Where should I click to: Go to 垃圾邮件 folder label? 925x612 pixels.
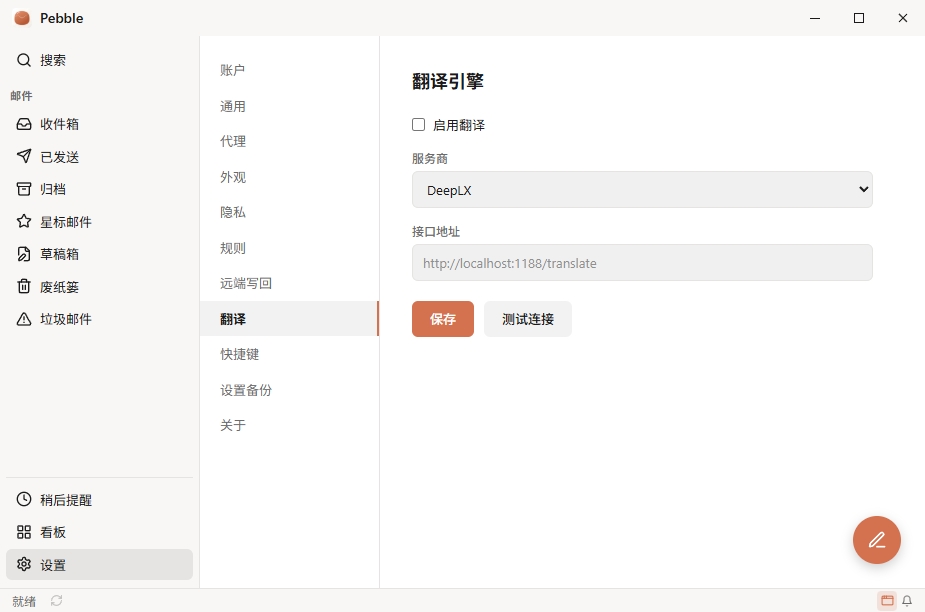click(66, 319)
